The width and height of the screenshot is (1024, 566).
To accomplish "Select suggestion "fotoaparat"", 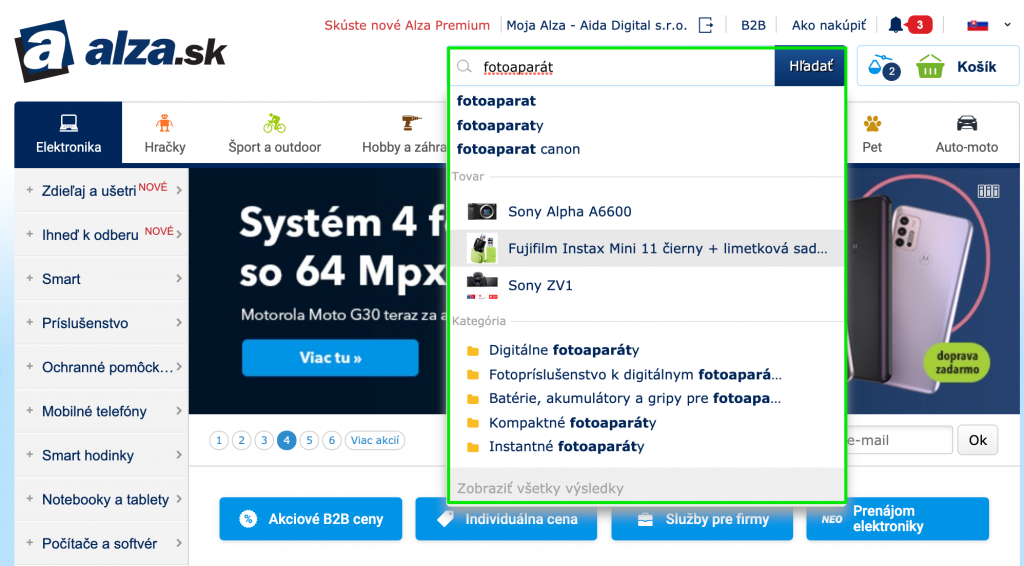I will (496, 101).
